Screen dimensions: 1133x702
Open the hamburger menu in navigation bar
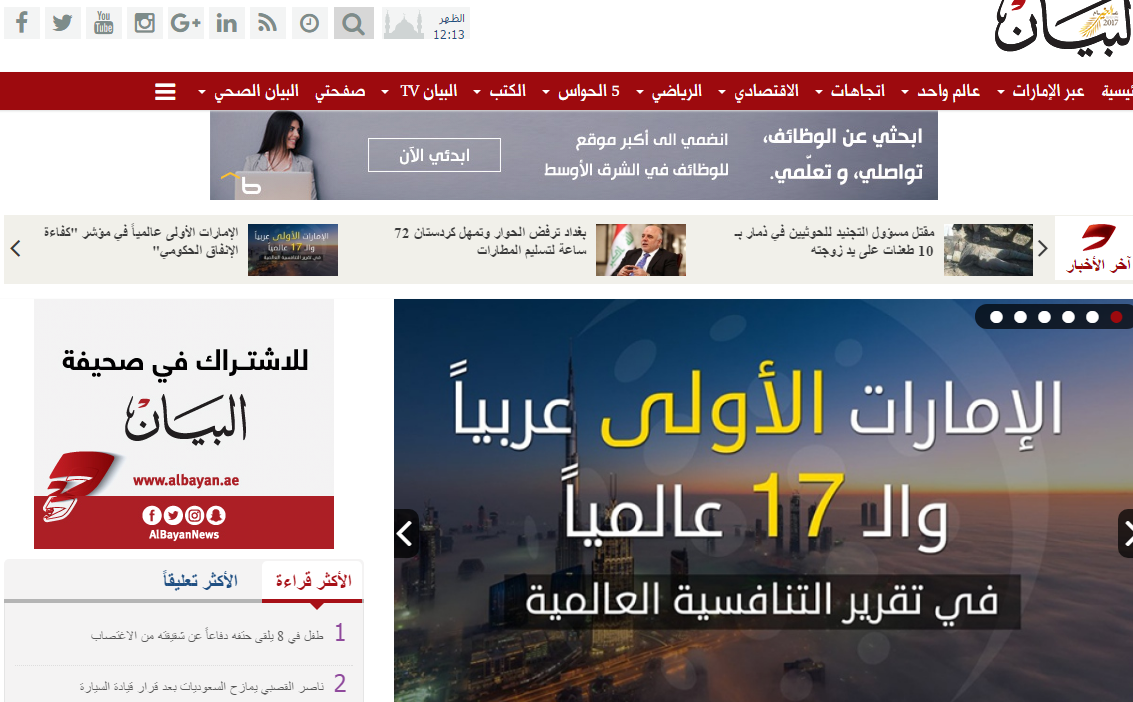(165, 92)
